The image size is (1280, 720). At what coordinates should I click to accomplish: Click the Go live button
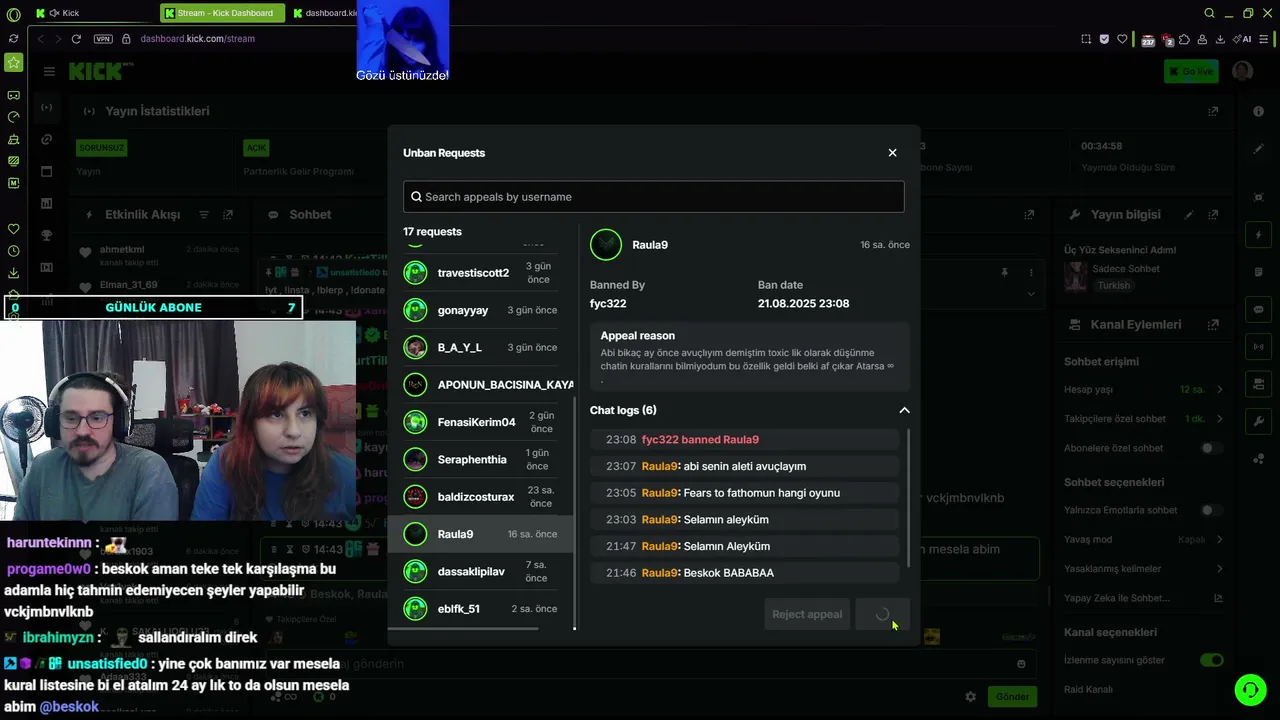(x=1191, y=71)
